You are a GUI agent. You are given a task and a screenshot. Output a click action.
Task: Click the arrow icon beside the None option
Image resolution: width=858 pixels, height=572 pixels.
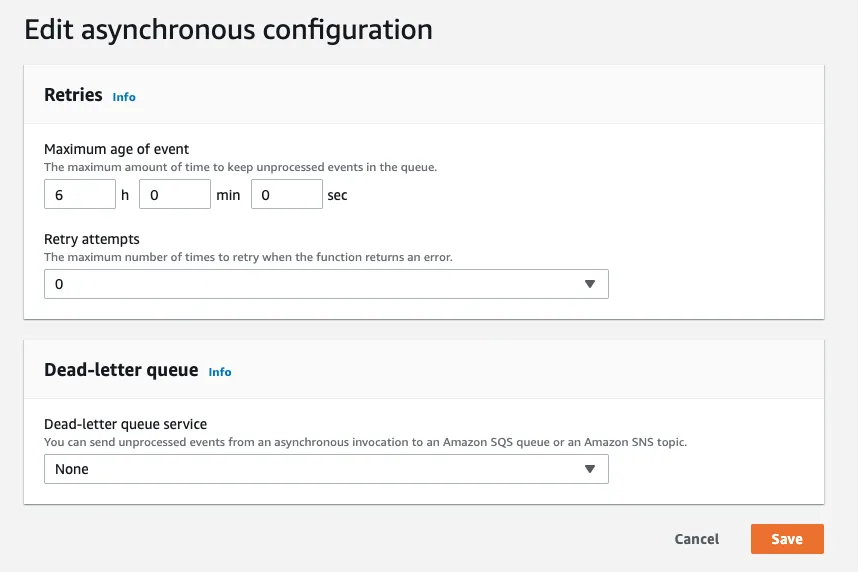point(589,469)
